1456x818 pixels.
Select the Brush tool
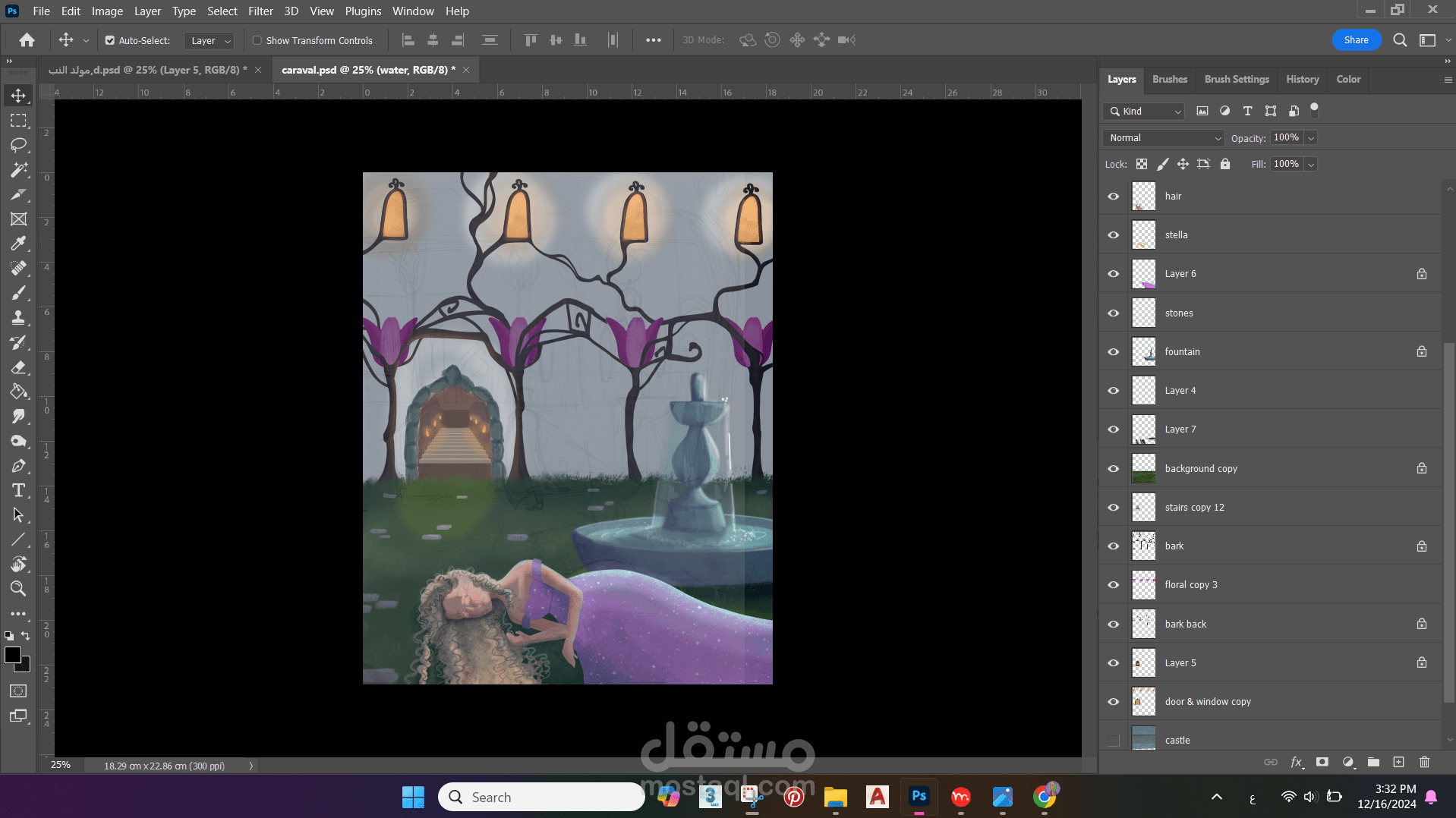[18, 293]
